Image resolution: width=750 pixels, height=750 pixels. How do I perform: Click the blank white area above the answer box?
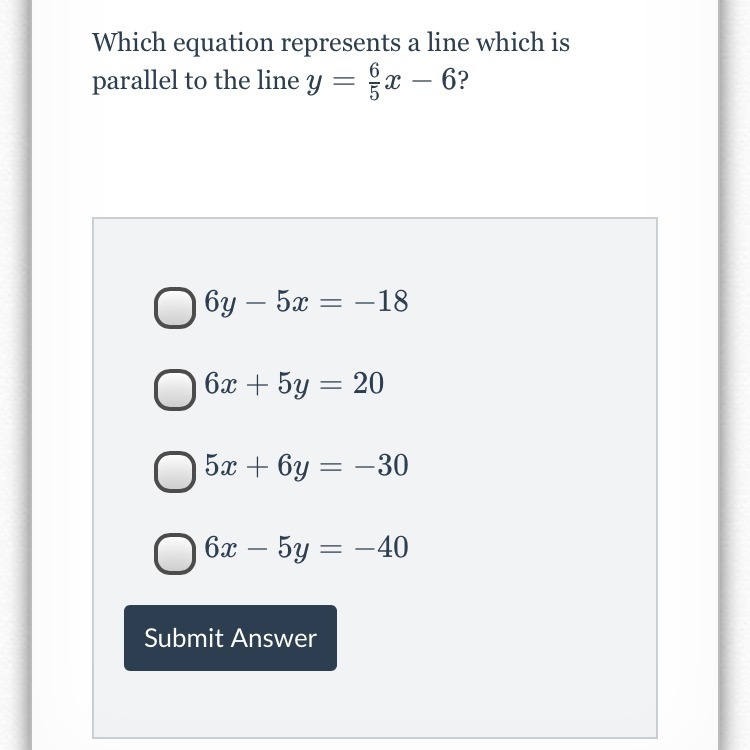(x=375, y=160)
